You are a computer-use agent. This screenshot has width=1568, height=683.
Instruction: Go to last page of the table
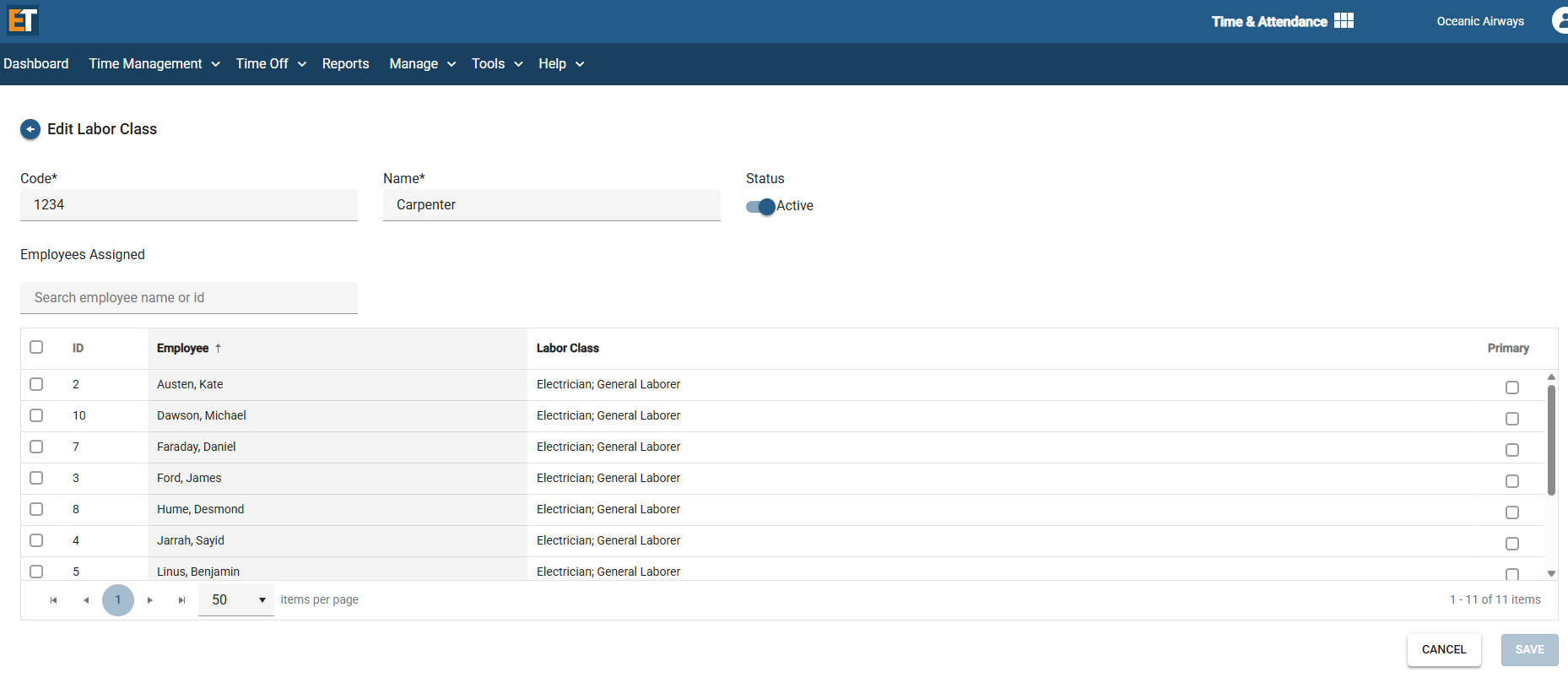[x=181, y=600]
